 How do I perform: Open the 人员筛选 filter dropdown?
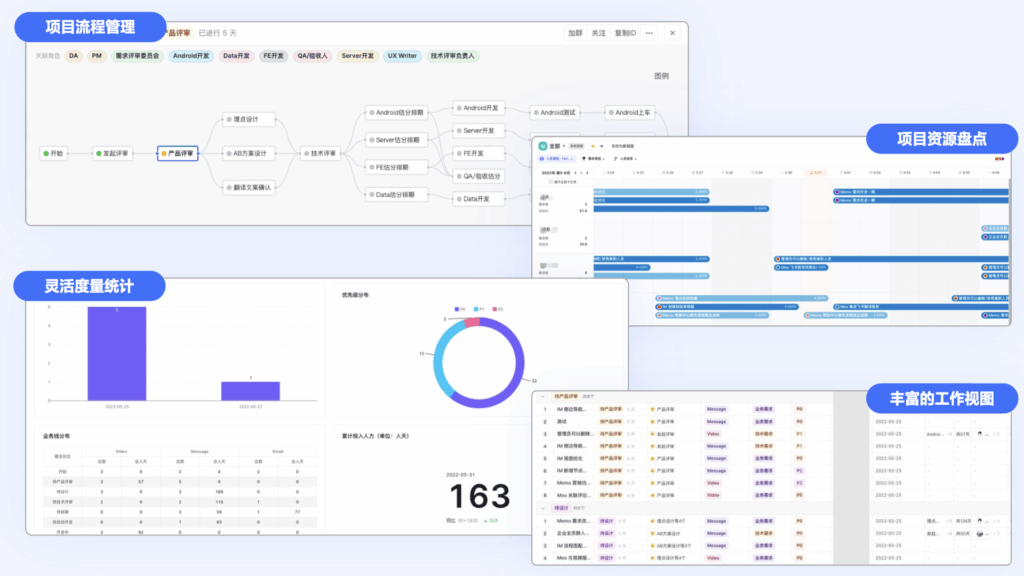click(555, 159)
